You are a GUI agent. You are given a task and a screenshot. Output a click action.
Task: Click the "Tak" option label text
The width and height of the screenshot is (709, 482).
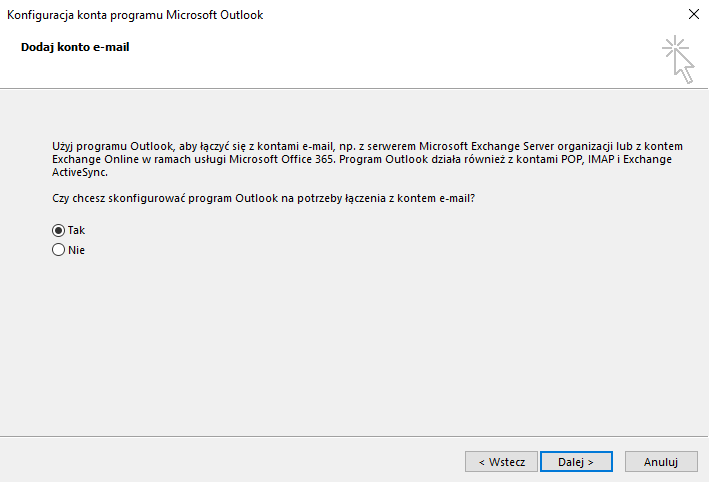pyautogui.click(x=76, y=230)
